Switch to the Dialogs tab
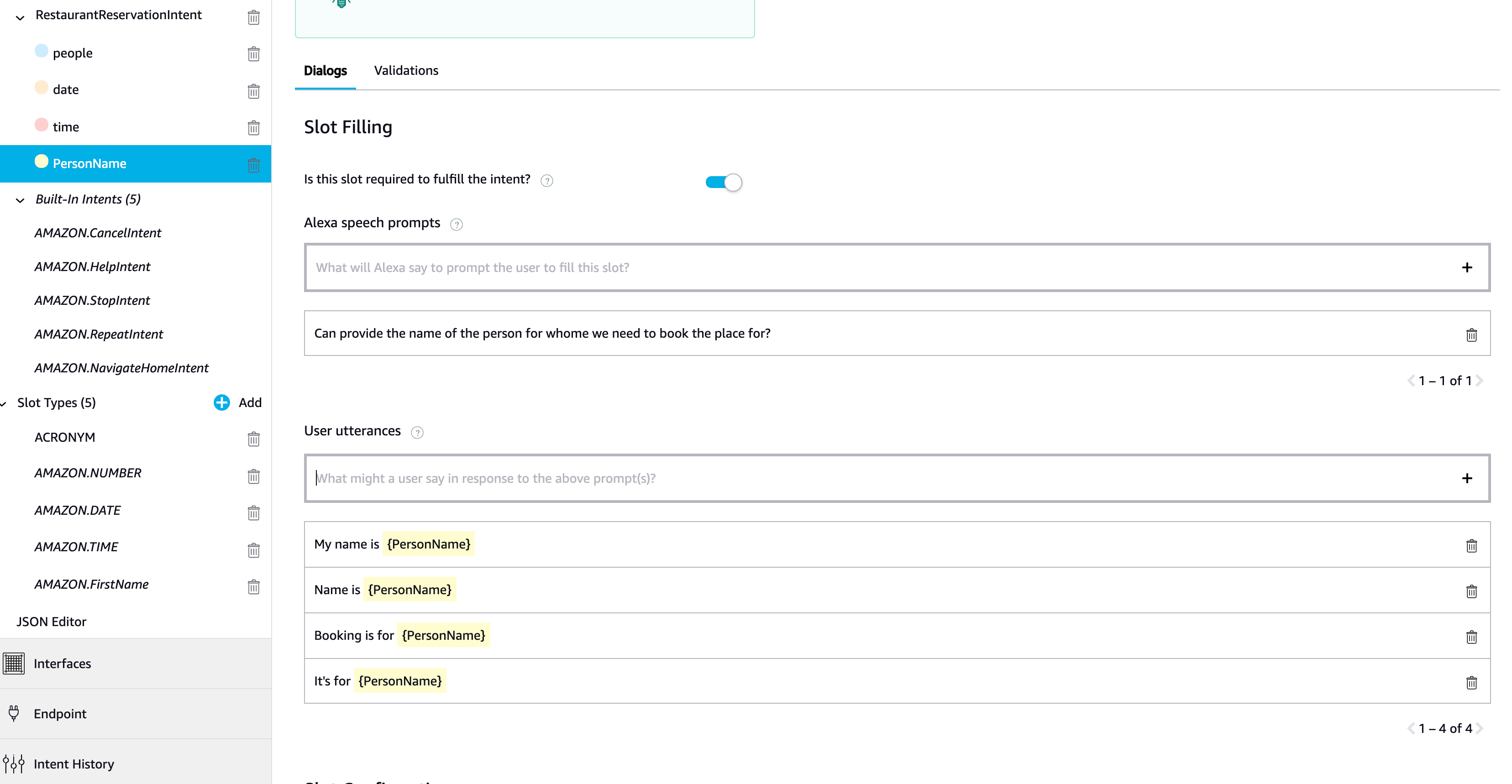1512x784 pixels. coord(325,70)
